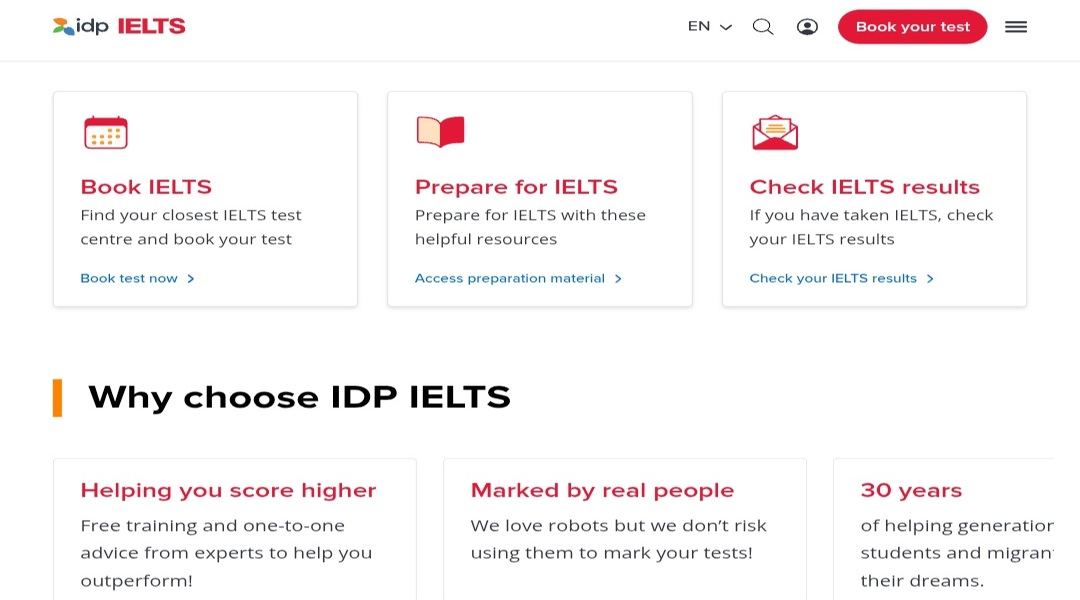
Task: Expand the Book IELTS card heading
Action: pyautogui.click(x=146, y=187)
